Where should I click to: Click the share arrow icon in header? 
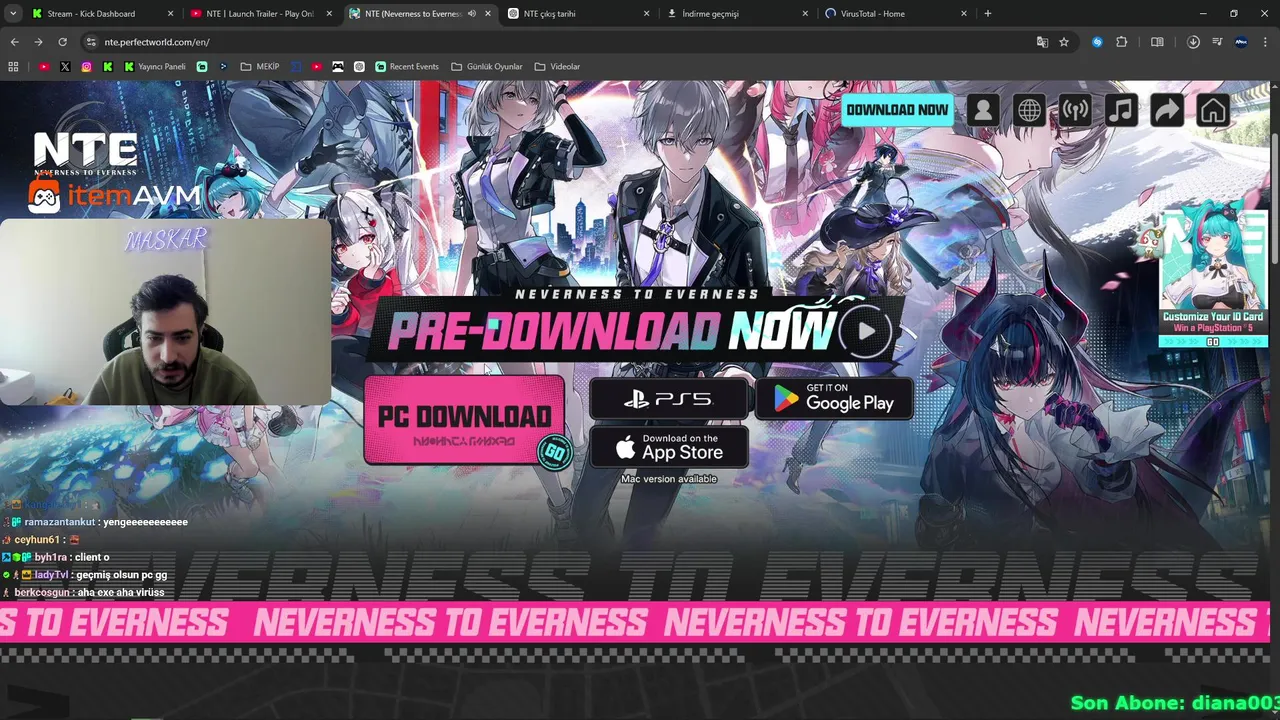pyautogui.click(x=1167, y=110)
